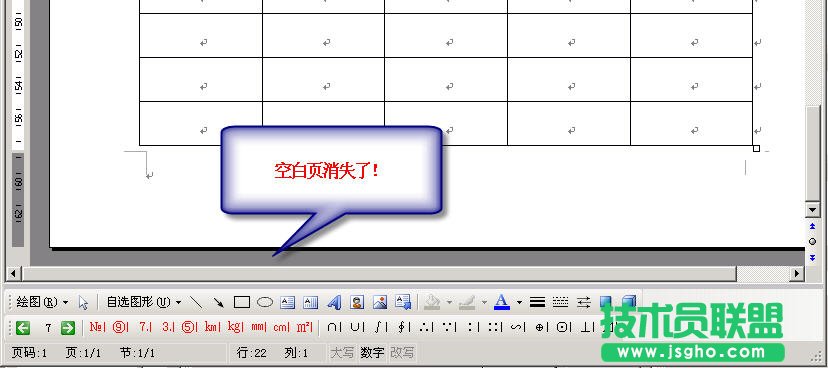
Task: Insert picture from file
Action: pos(380,303)
